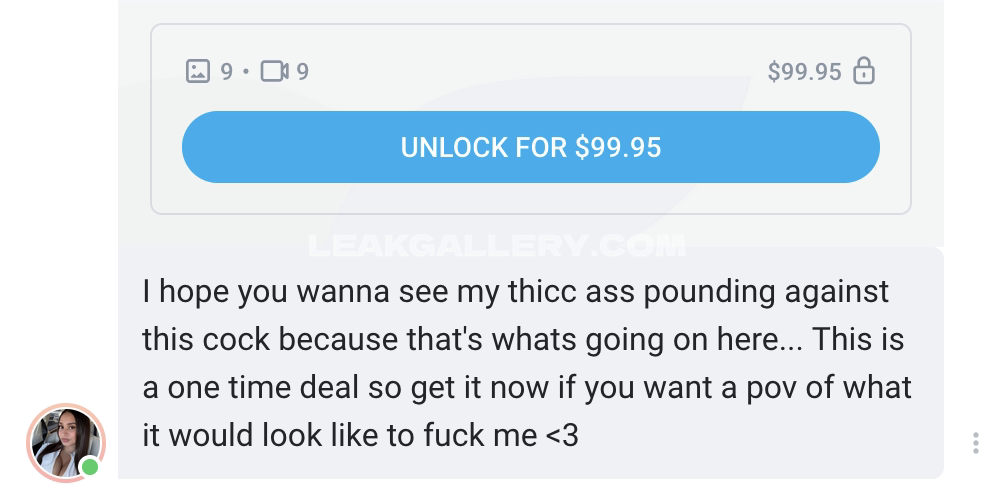
Task: Open the three-dot message options menu
Action: click(975, 443)
